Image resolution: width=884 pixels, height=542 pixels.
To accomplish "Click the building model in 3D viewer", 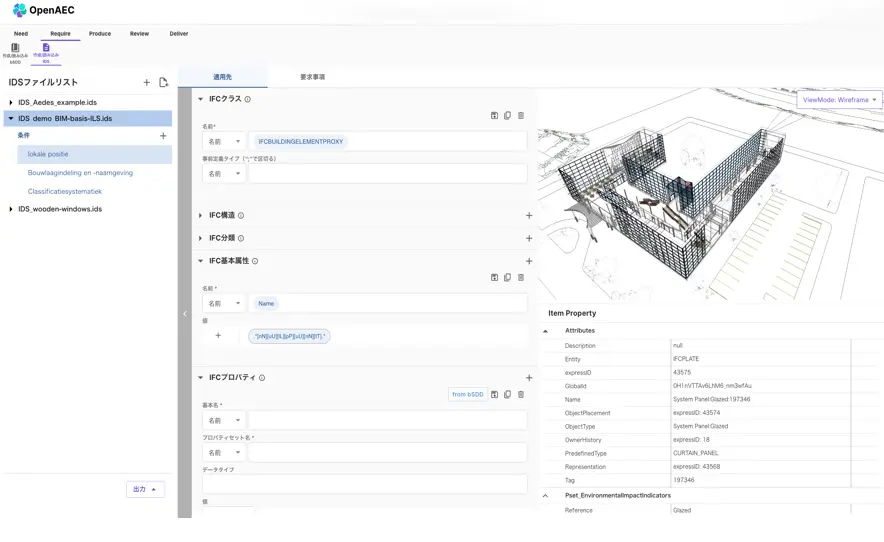I will point(677,203).
